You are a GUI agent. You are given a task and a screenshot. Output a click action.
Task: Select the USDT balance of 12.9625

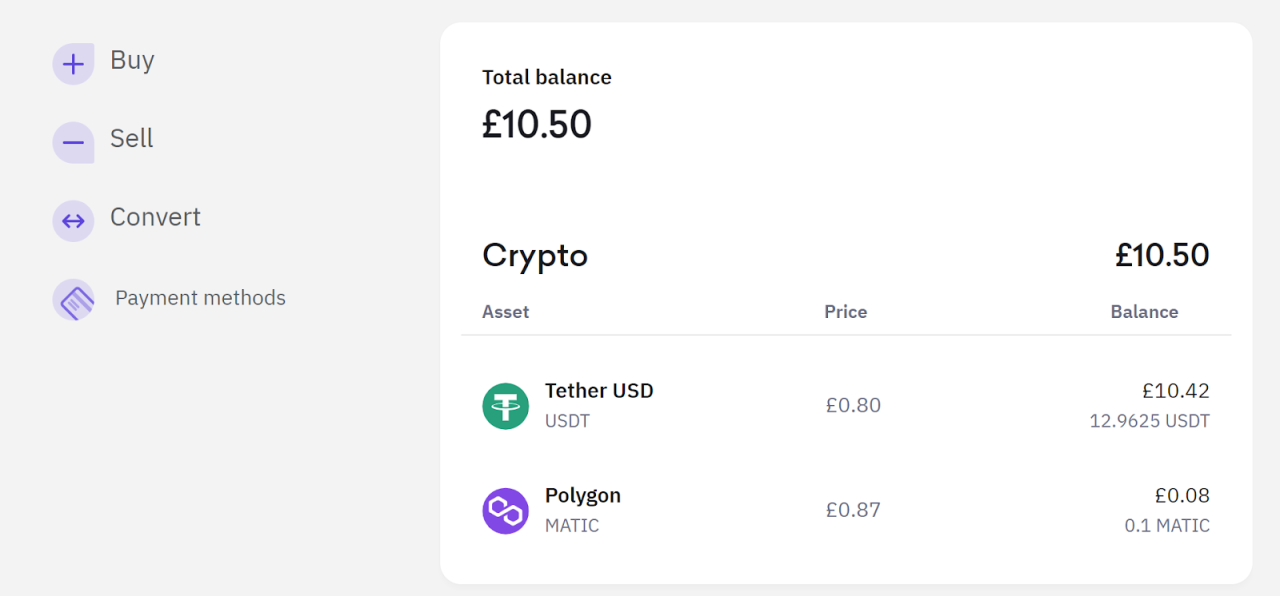[1148, 421]
